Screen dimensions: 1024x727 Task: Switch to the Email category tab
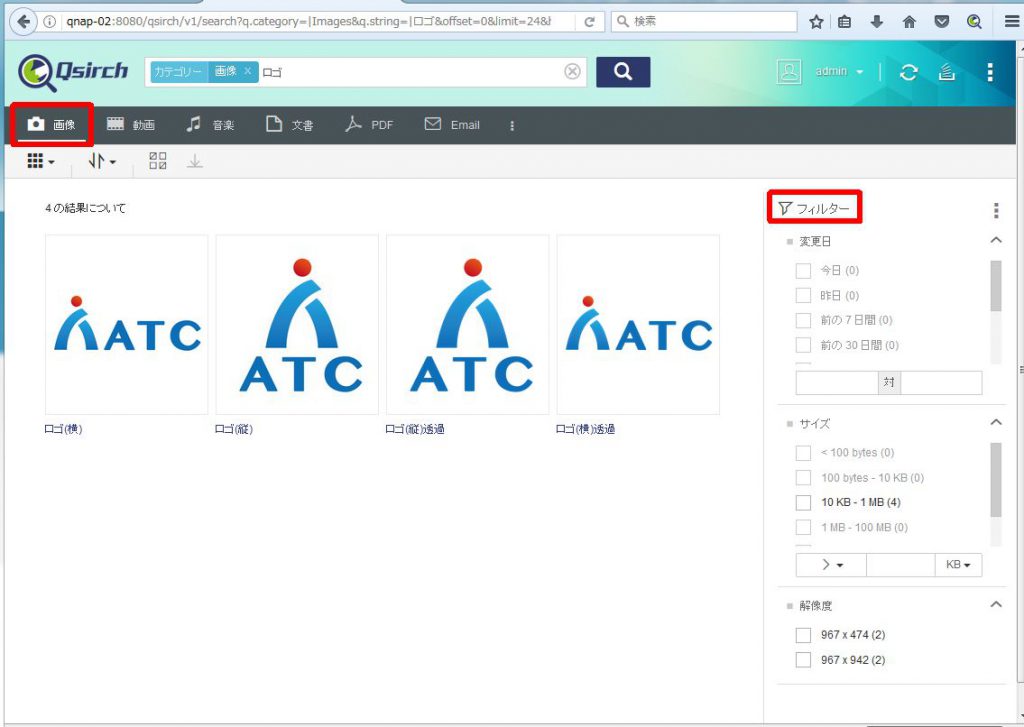(x=452, y=125)
